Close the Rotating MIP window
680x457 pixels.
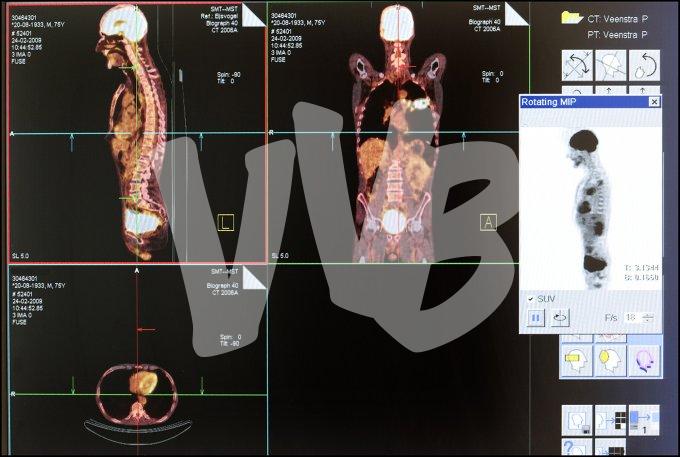click(654, 102)
